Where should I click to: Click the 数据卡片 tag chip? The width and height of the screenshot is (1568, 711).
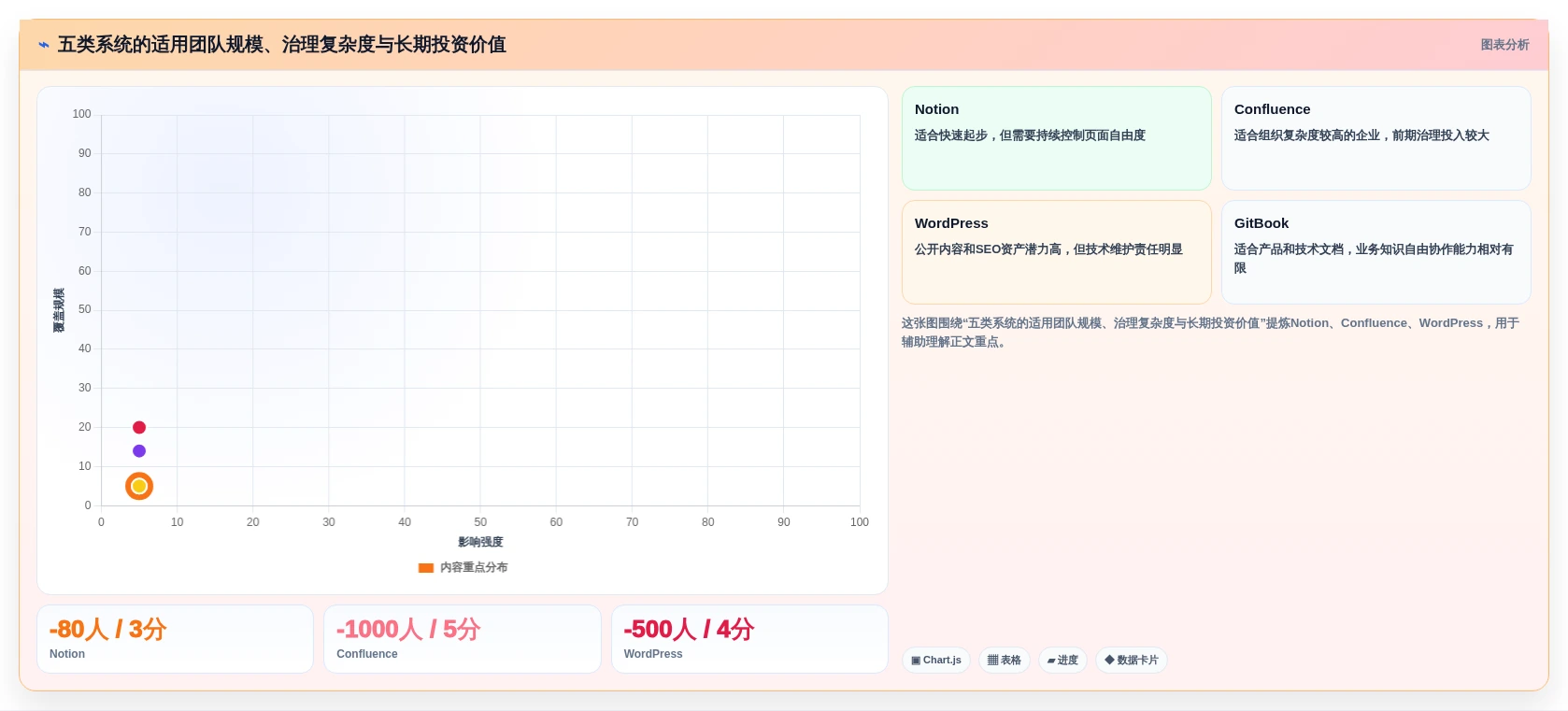(1132, 660)
